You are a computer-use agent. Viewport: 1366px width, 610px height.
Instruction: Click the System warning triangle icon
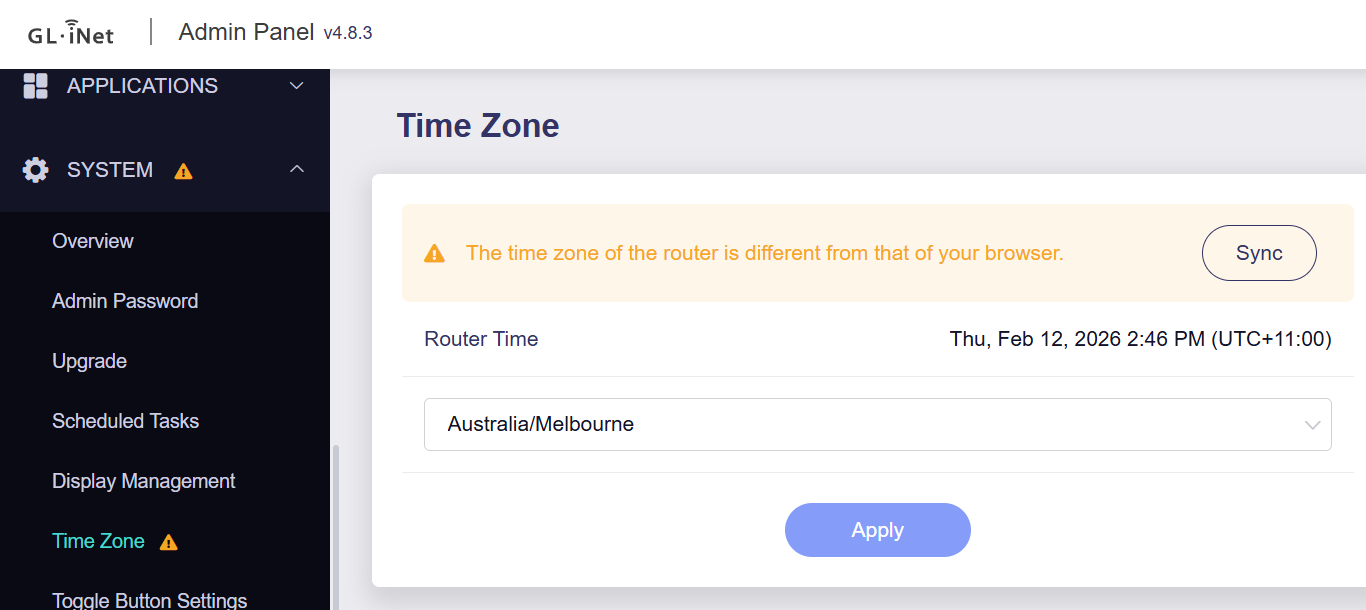183,171
